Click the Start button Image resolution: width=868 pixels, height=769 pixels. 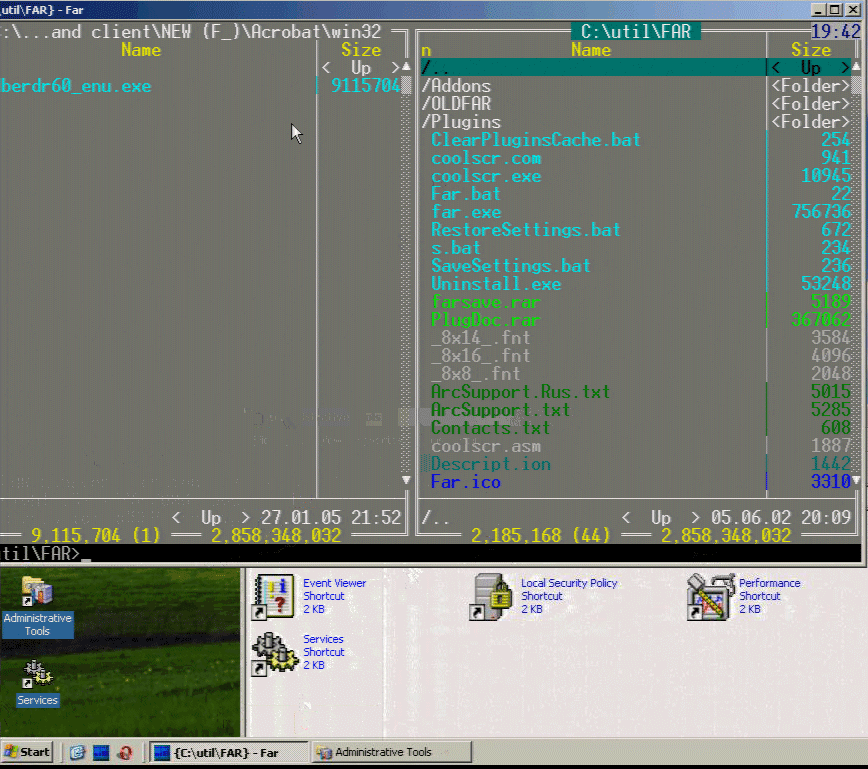[x=28, y=752]
